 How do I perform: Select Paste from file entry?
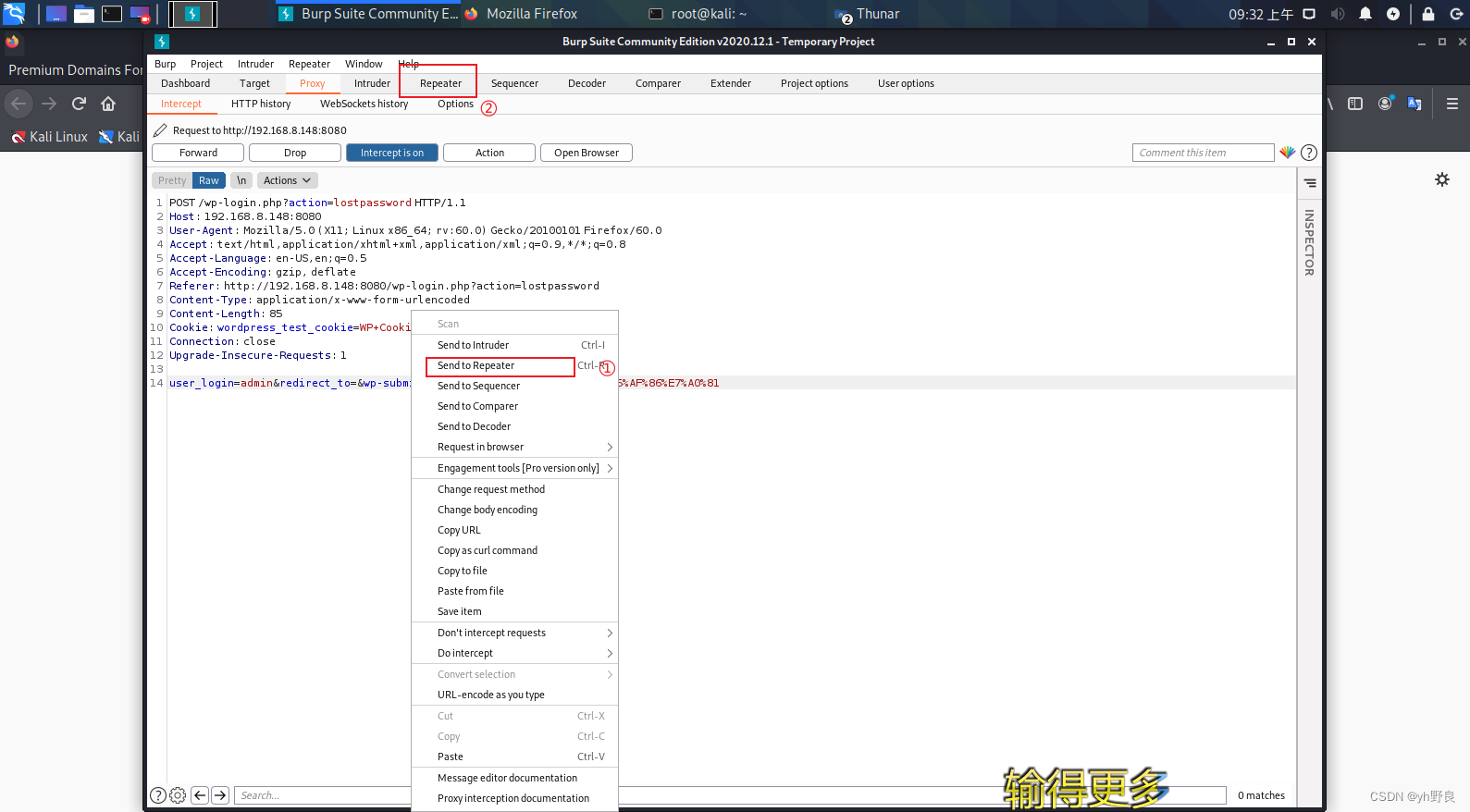(x=514, y=591)
